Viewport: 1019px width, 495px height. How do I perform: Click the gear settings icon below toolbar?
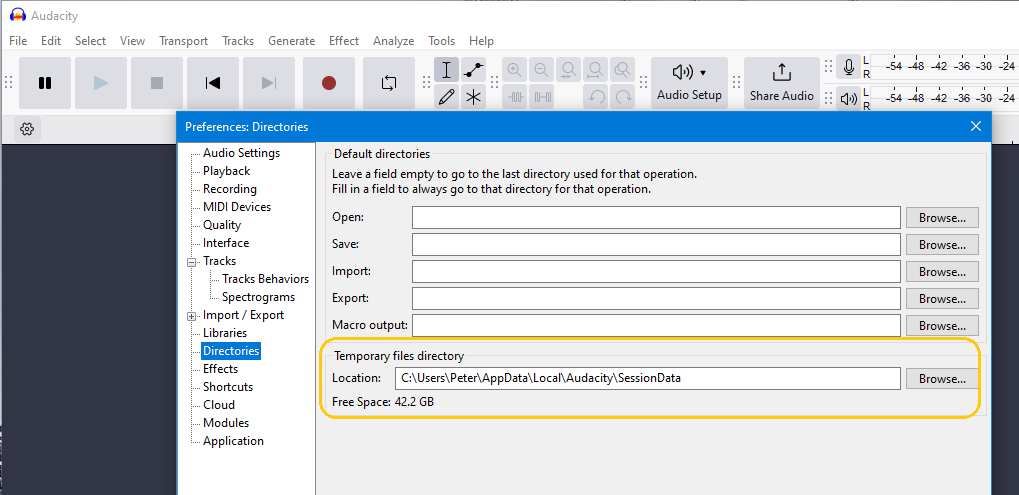tap(27, 129)
